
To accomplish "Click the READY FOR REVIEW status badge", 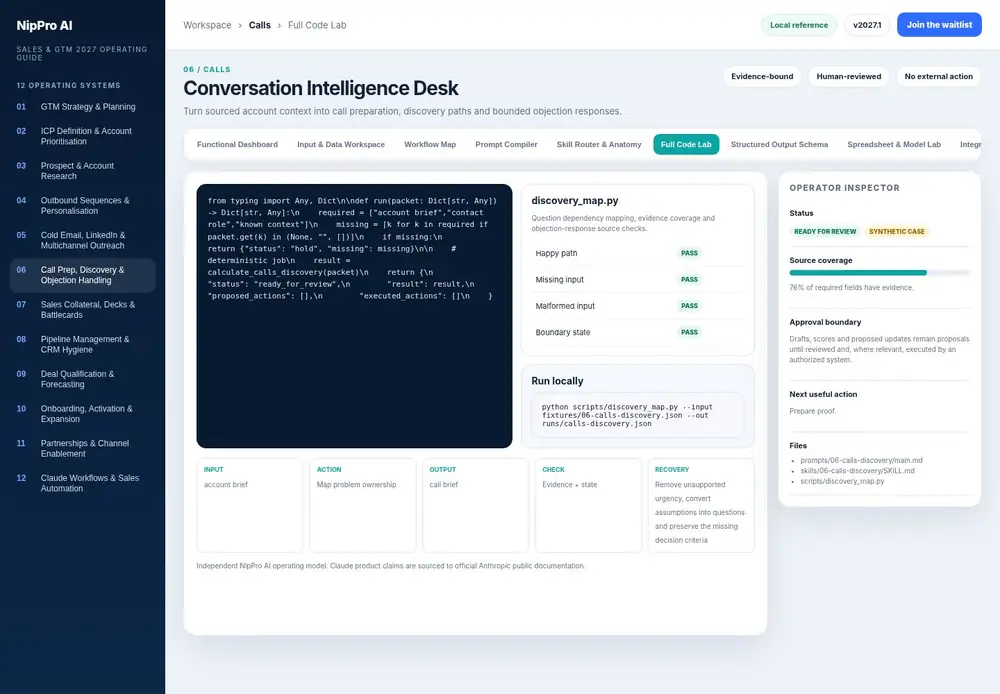I will (825, 232).
